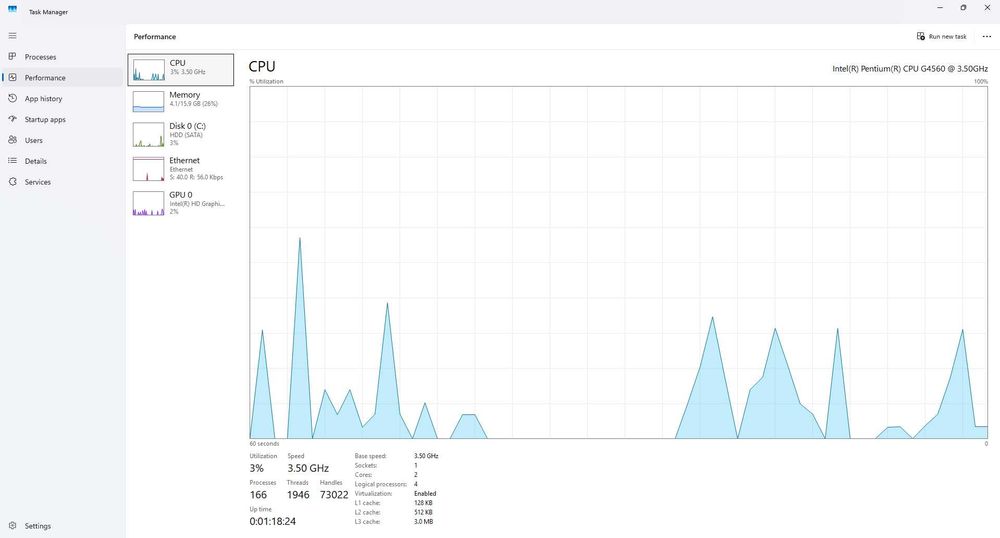Click the Processes sidebar icon
Viewport: 1000px width, 538px height.
[x=12, y=57]
